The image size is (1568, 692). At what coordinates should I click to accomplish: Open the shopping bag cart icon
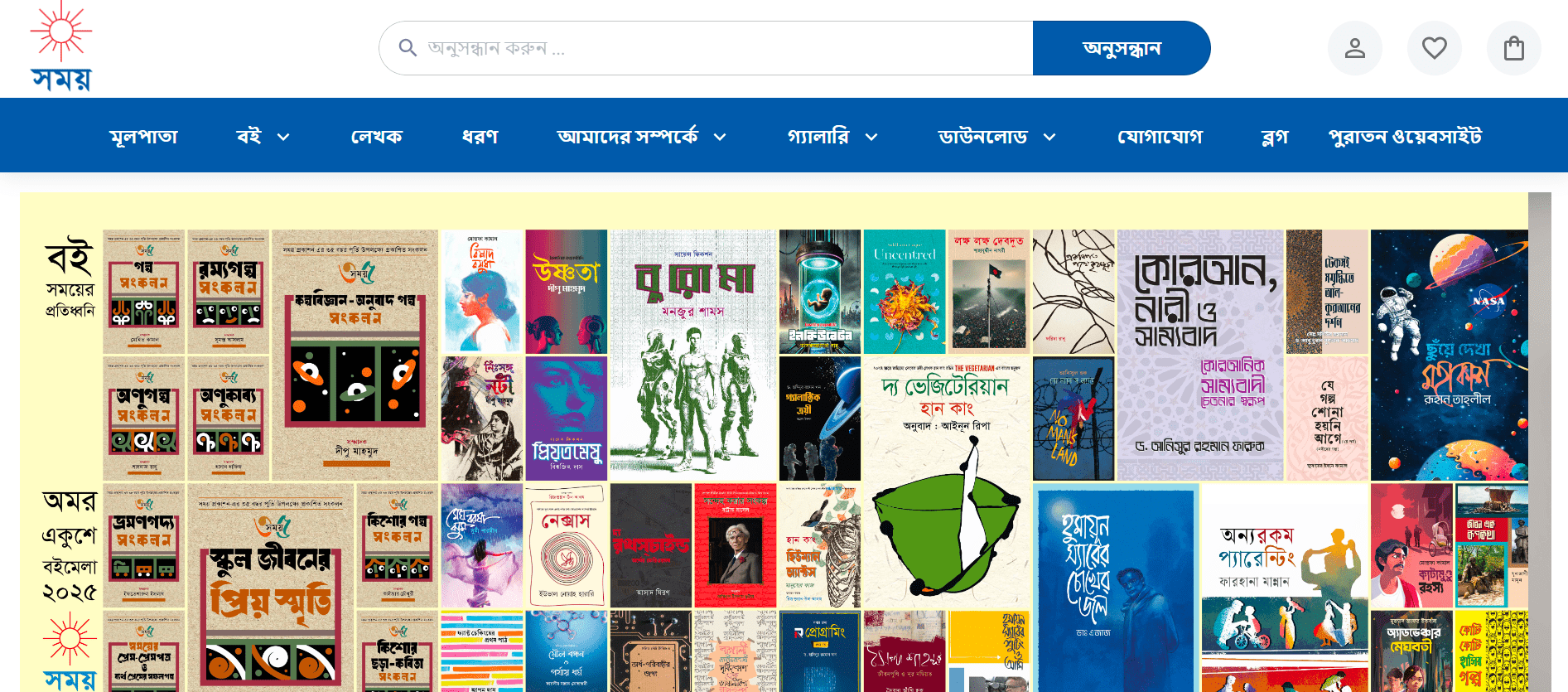[x=1514, y=48]
